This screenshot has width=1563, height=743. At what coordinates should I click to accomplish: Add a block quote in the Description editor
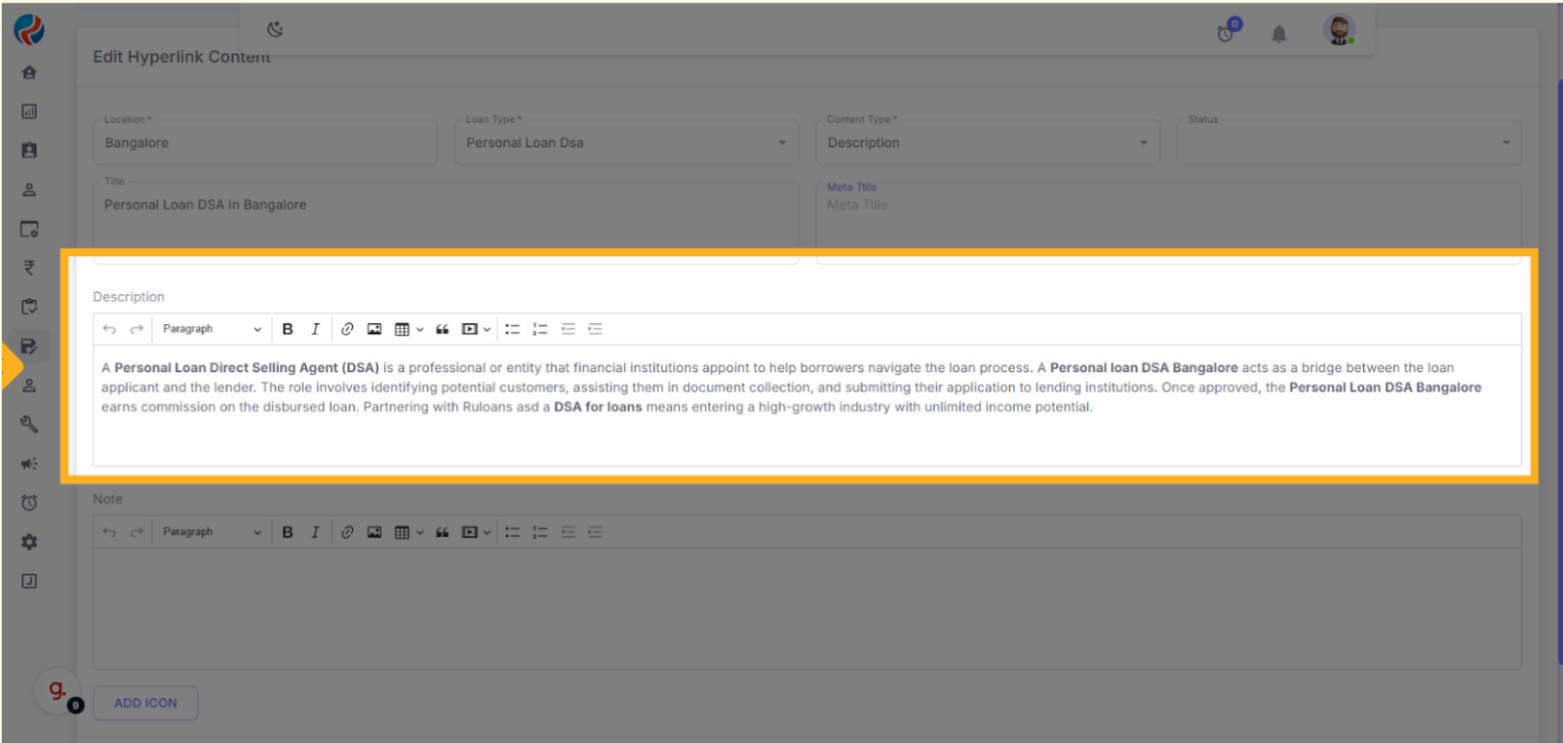[442, 329]
